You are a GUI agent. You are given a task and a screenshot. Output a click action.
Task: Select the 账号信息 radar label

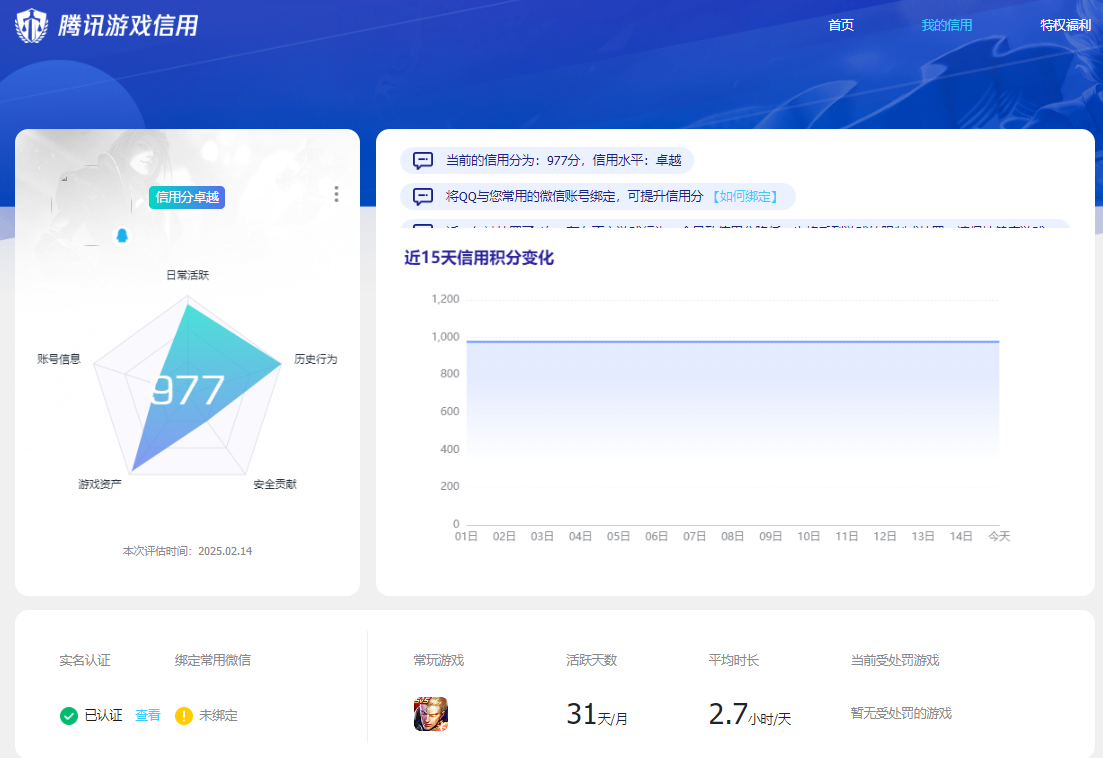point(59,359)
